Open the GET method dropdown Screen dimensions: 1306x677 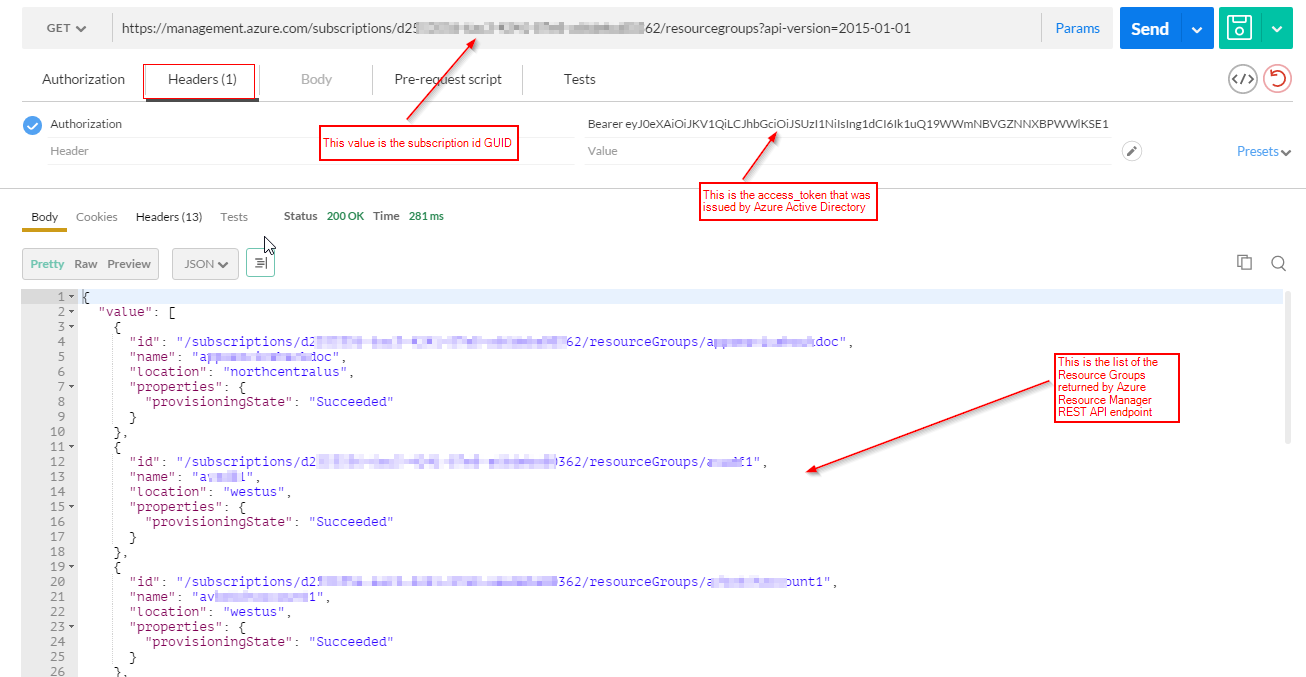pyautogui.click(x=66, y=28)
